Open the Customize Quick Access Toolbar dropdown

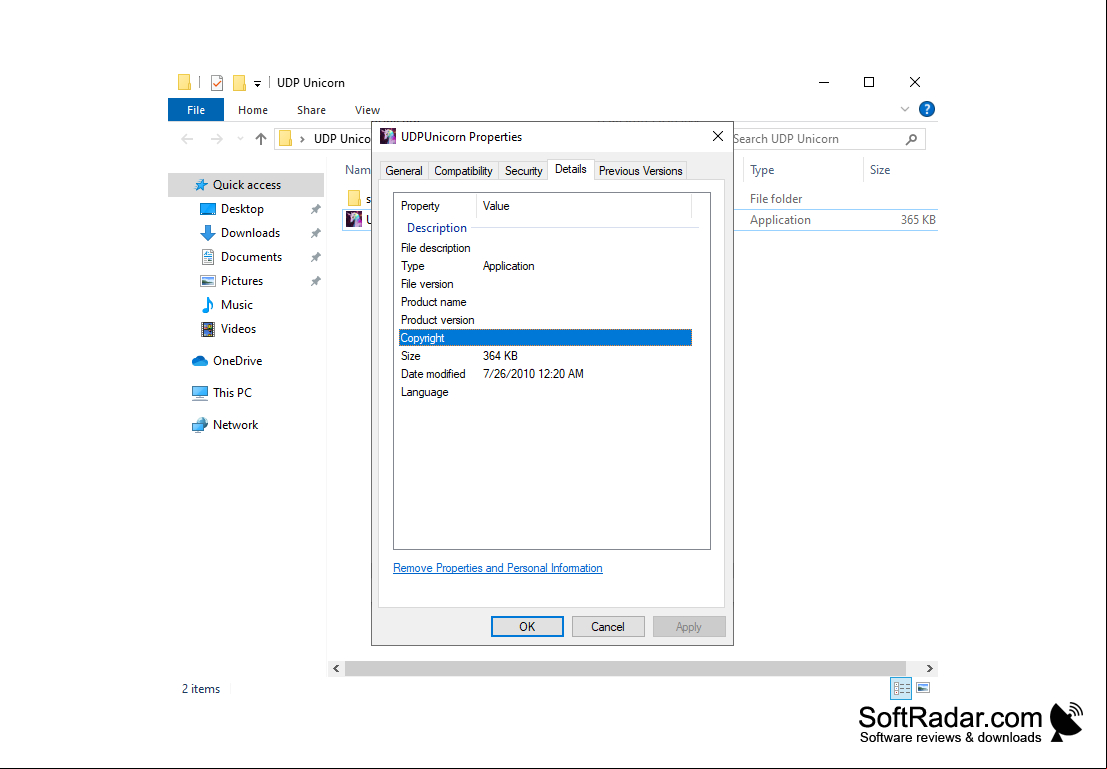click(x=257, y=83)
